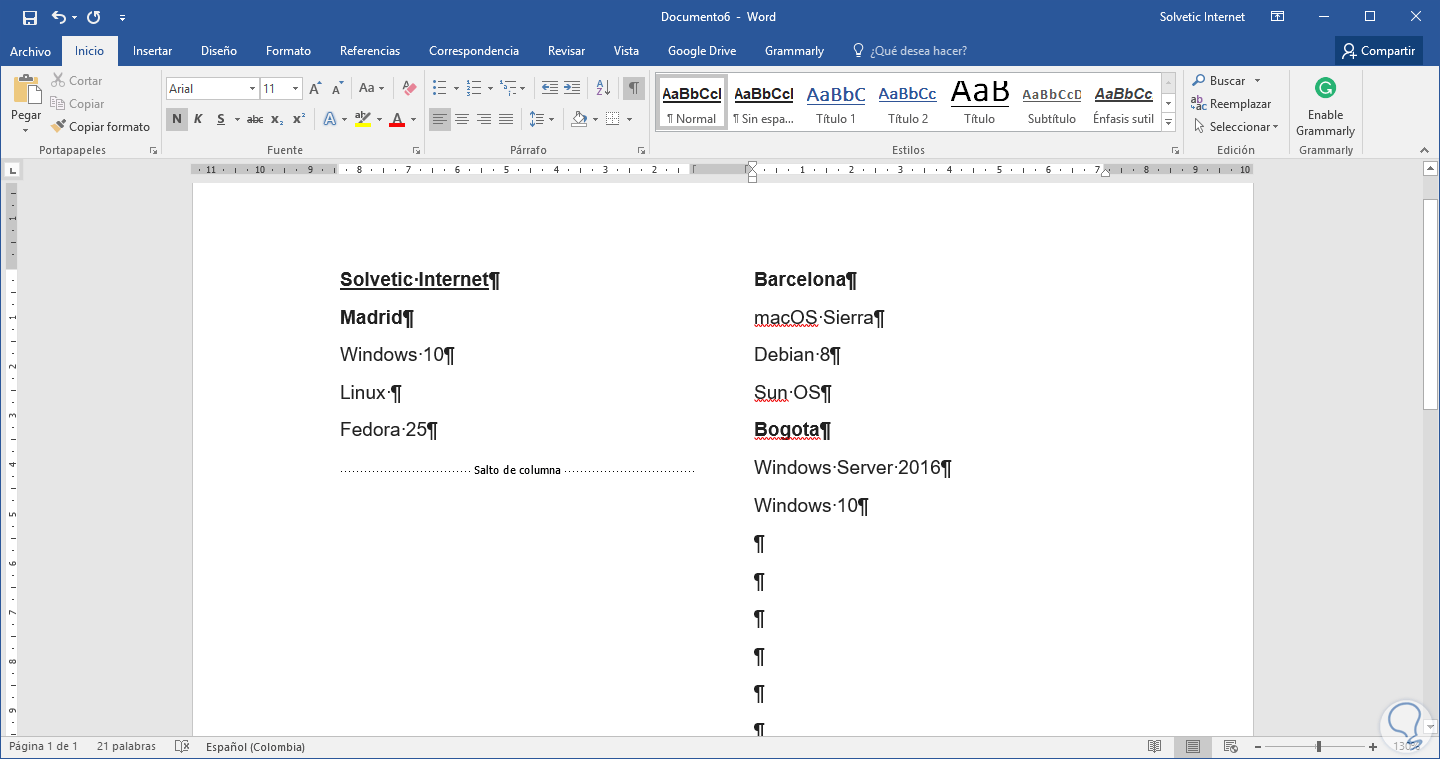Justify the paragraph text

[x=506, y=120]
